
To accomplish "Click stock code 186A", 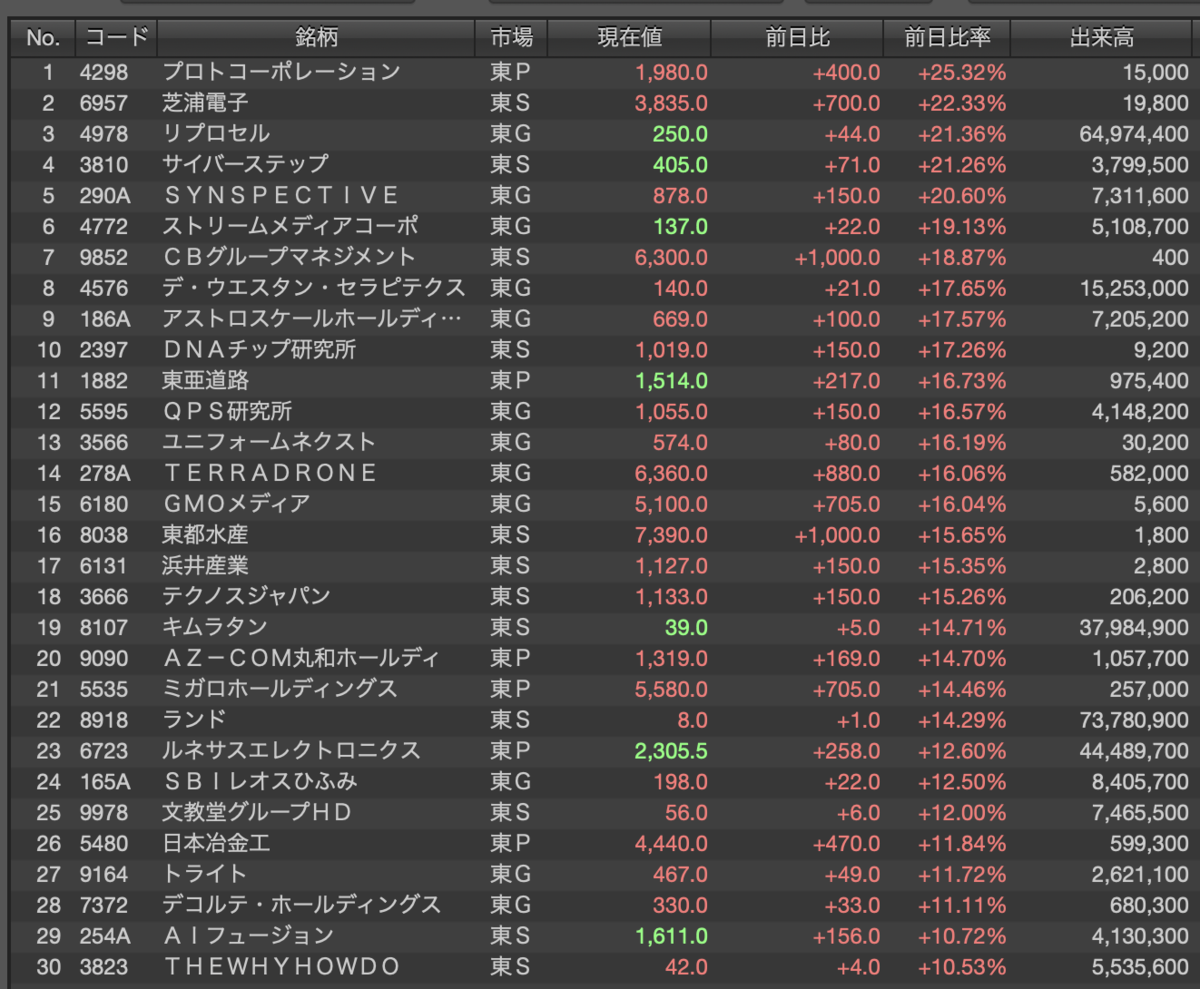I will tap(104, 319).
